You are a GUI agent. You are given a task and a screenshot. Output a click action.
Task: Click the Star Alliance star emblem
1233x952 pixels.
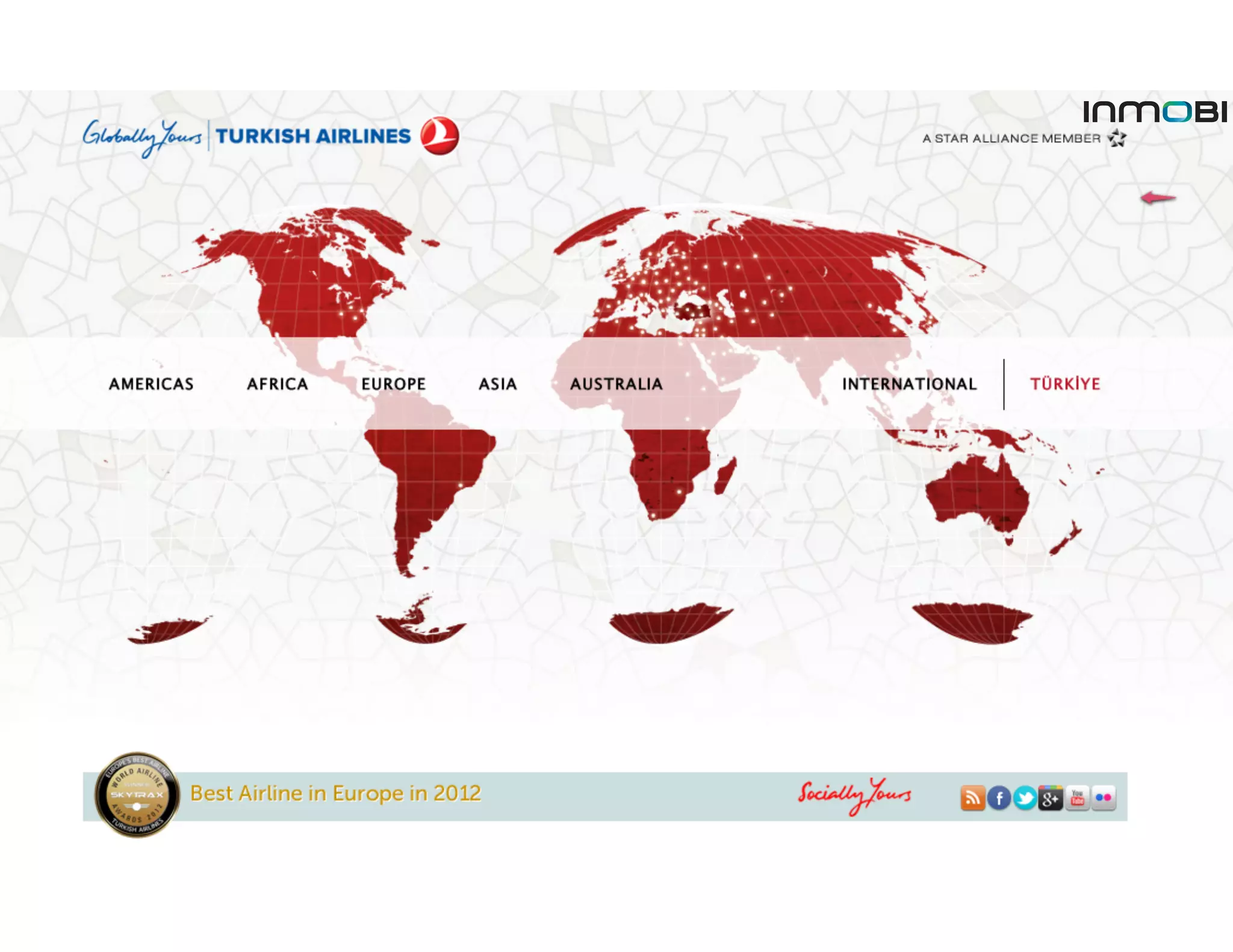click(x=1117, y=138)
